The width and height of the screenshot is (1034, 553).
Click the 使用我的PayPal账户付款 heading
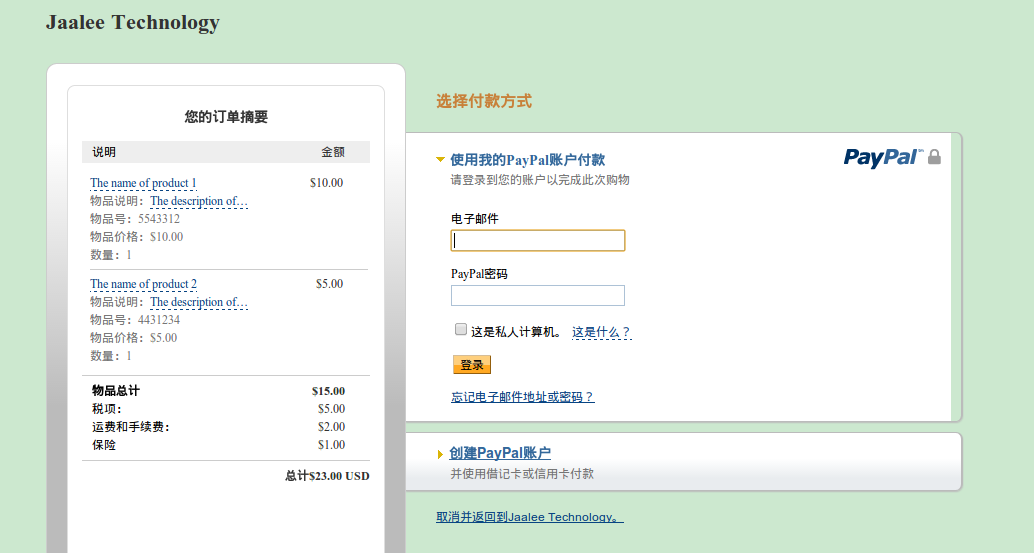(x=528, y=160)
